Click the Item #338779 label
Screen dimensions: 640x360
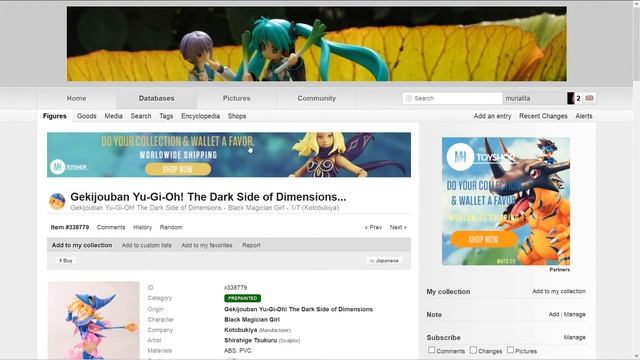coord(70,227)
